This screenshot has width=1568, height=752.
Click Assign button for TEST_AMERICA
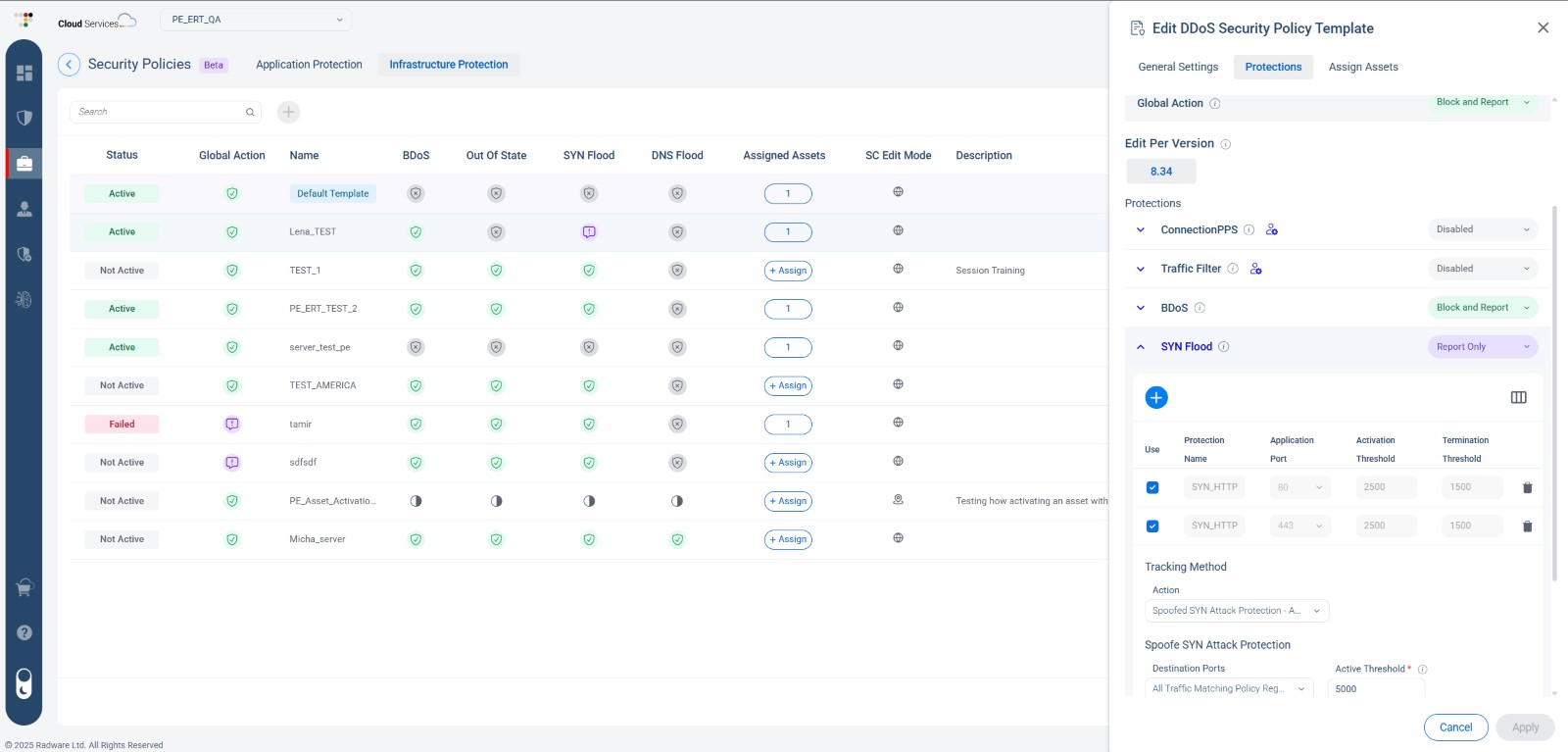(x=788, y=386)
